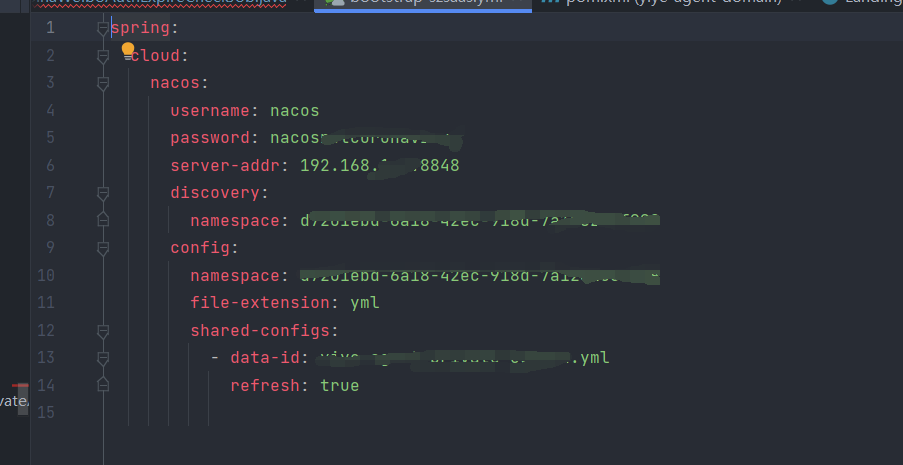Click fold end marker on line 8

(x=103, y=220)
